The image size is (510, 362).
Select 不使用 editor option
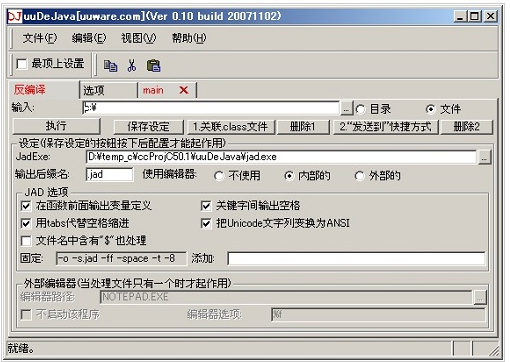point(219,176)
